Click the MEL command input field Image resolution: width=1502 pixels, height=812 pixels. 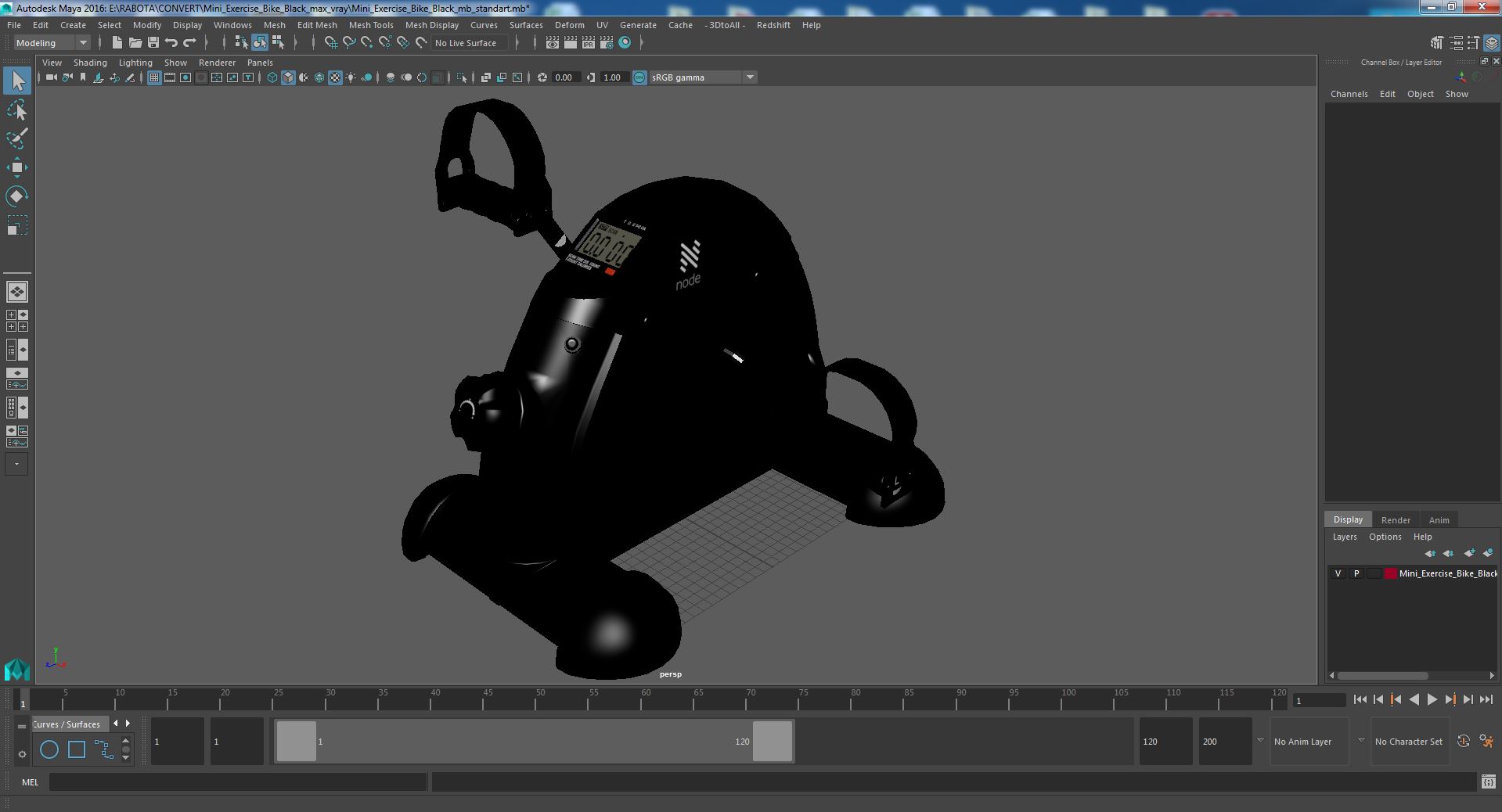[x=238, y=781]
